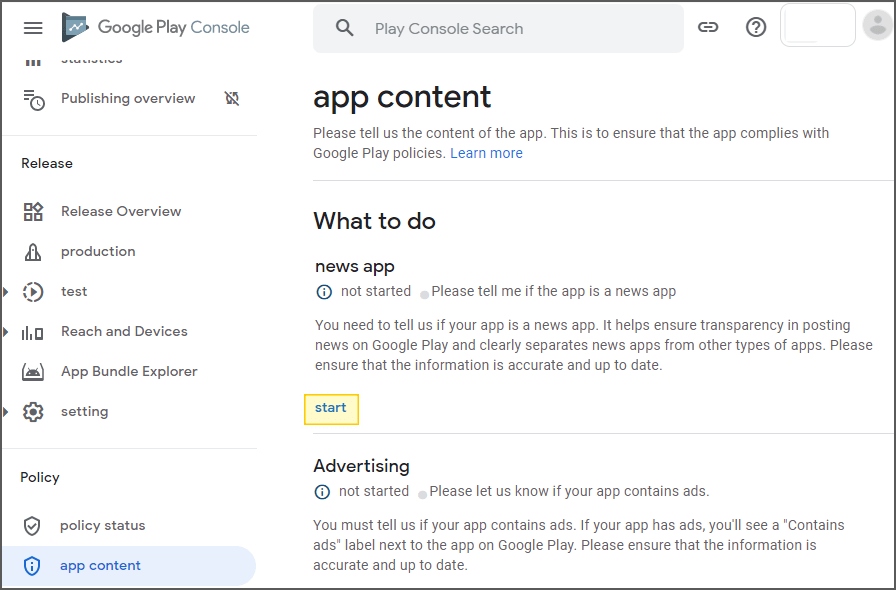
Task: Click the managed publishing off icon
Action: tap(232, 98)
